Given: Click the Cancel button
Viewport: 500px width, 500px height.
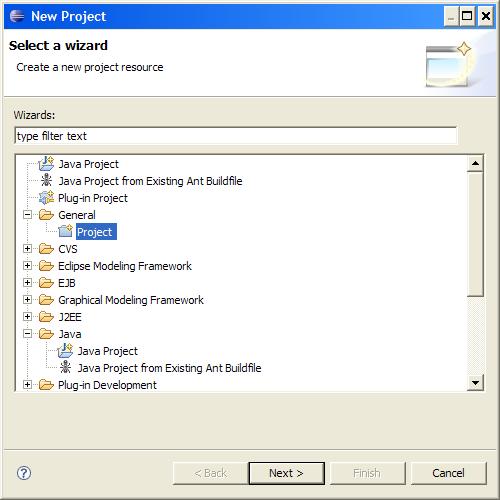Looking at the screenshot, I should click(449, 473).
